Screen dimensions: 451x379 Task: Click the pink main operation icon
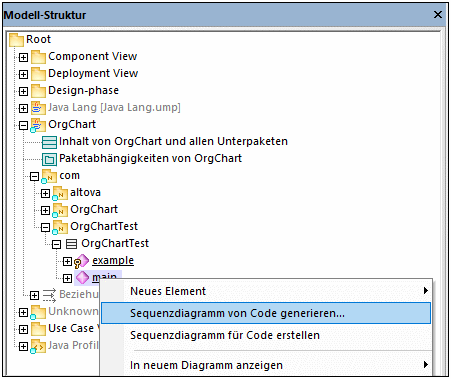(82, 278)
